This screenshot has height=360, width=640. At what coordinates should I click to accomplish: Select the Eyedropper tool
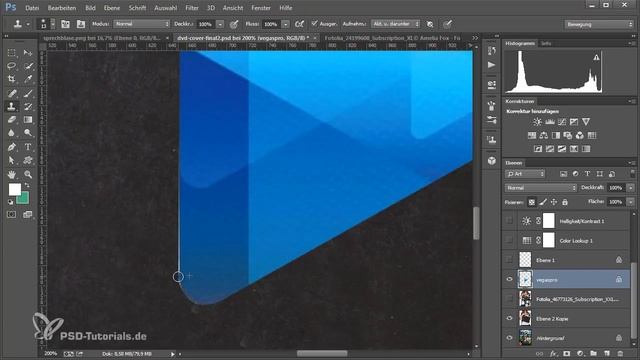[x=28, y=79]
